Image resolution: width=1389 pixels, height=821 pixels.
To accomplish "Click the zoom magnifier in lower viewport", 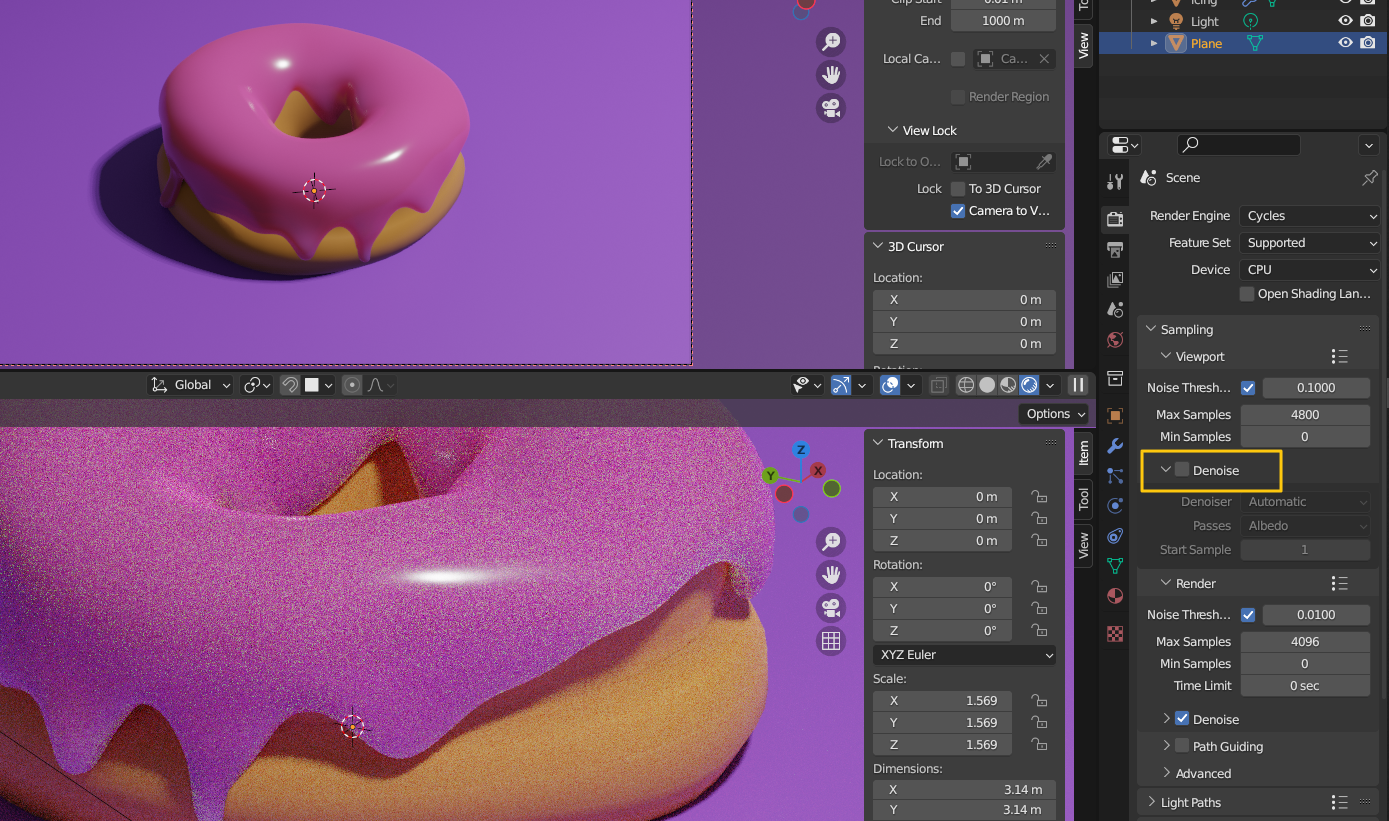I will [831, 541].
